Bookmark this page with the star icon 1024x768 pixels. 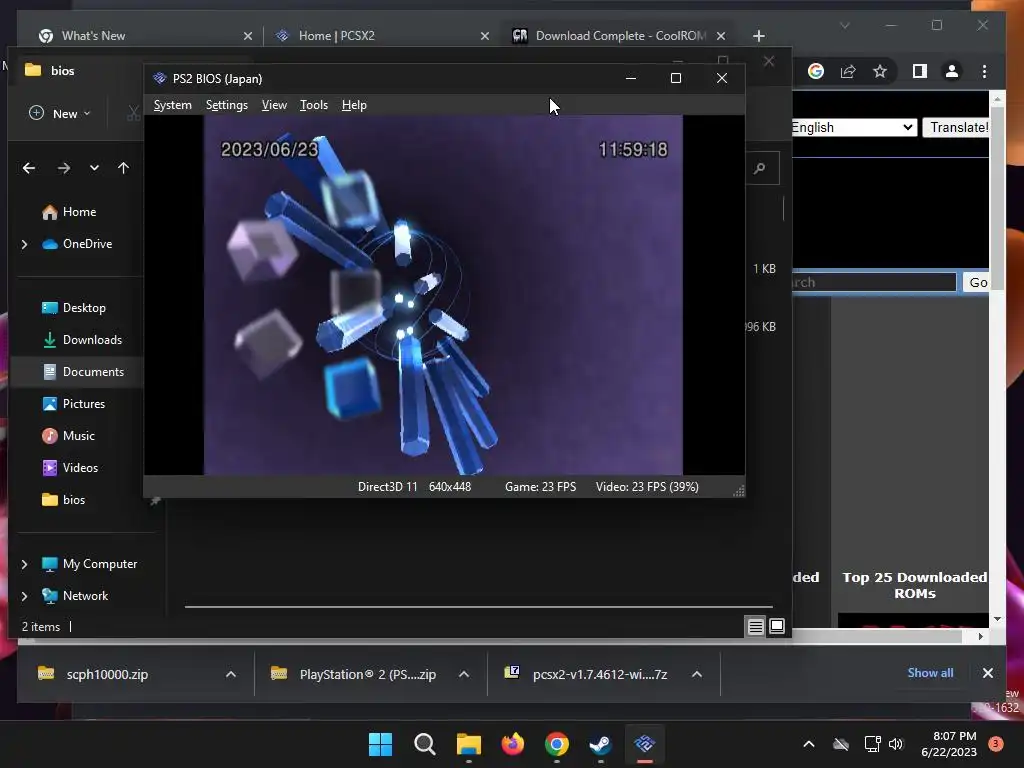click(880, 71)
